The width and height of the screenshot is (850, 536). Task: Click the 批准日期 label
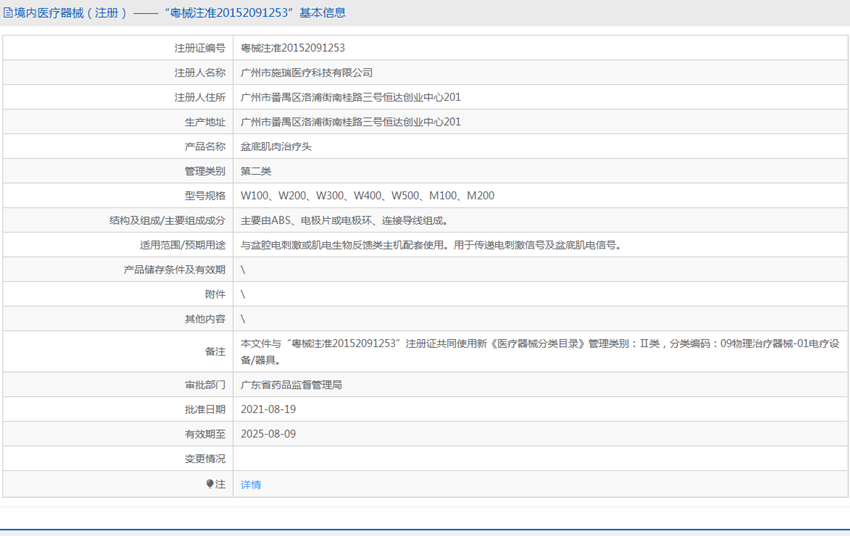click(x=205, y=410)
